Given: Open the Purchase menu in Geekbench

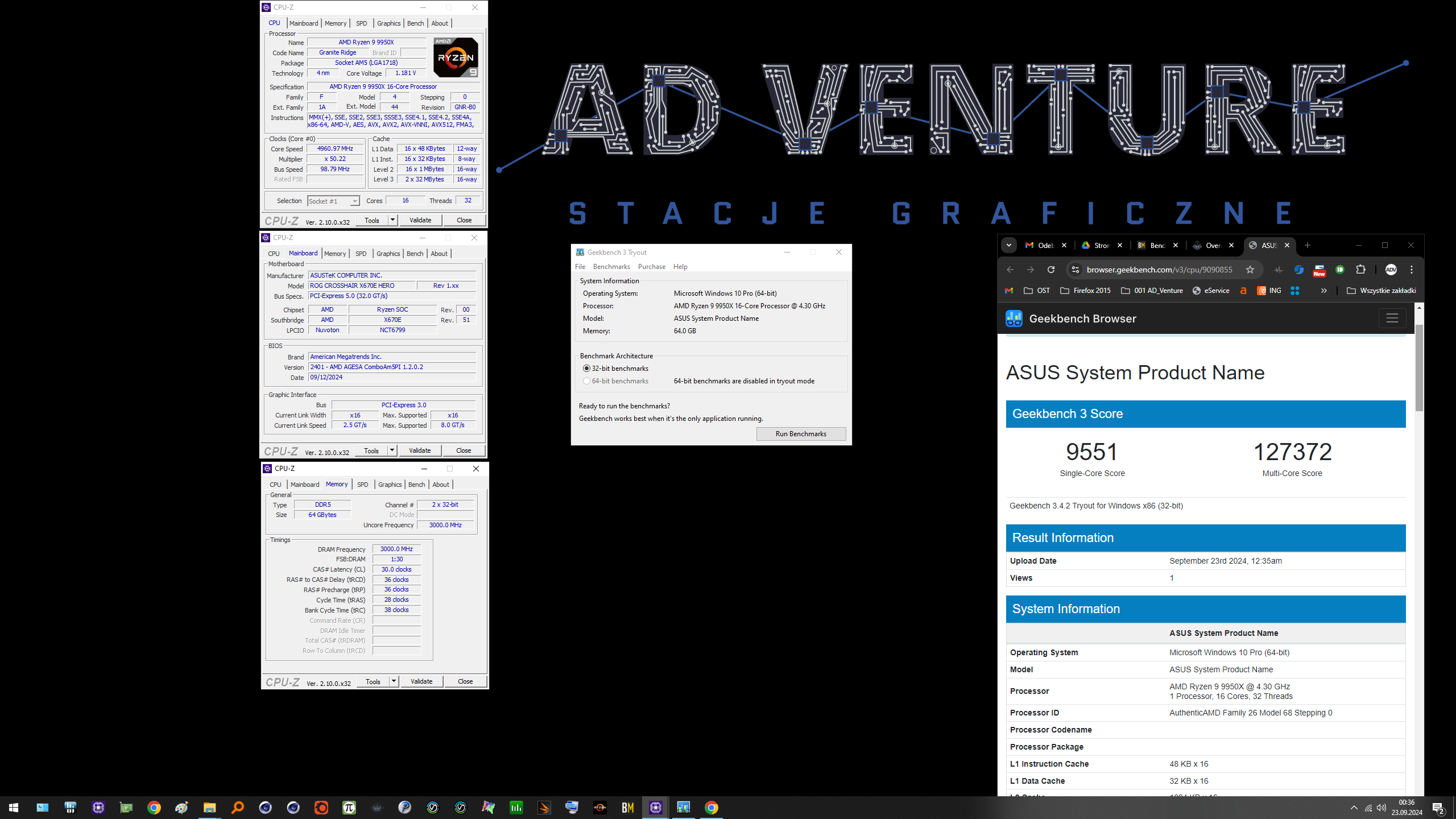Looking at the screenshot, I should click(651, 267).
